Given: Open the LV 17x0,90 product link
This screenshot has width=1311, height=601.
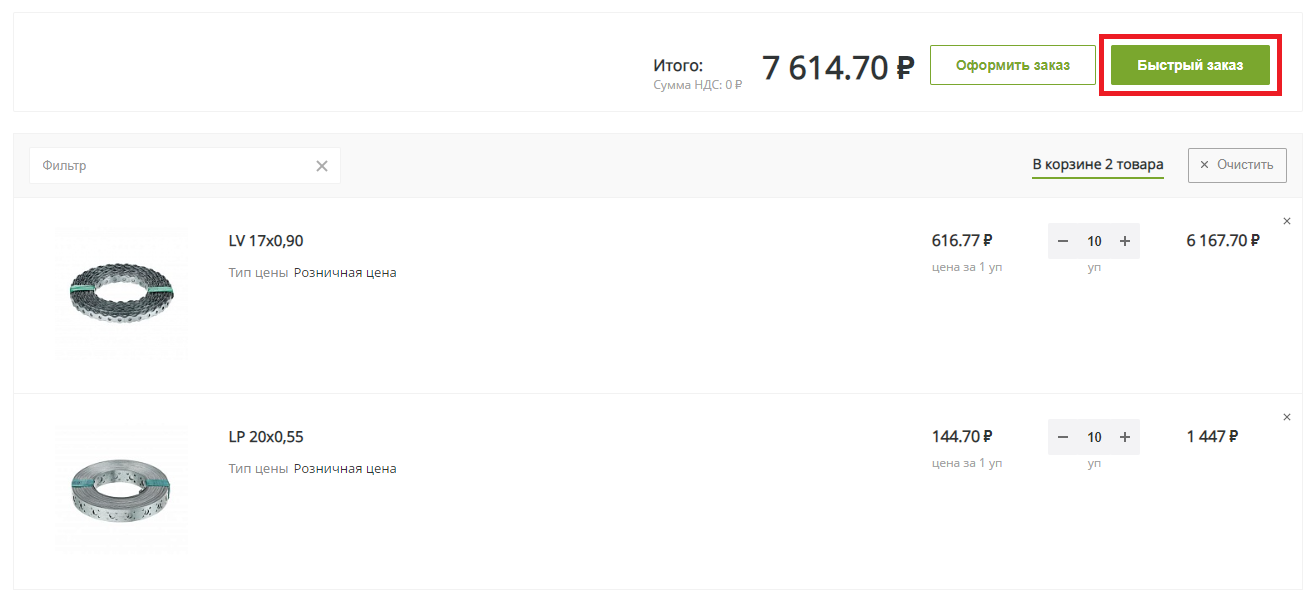Looking at the screenshot, I should (x=266, y=241).
